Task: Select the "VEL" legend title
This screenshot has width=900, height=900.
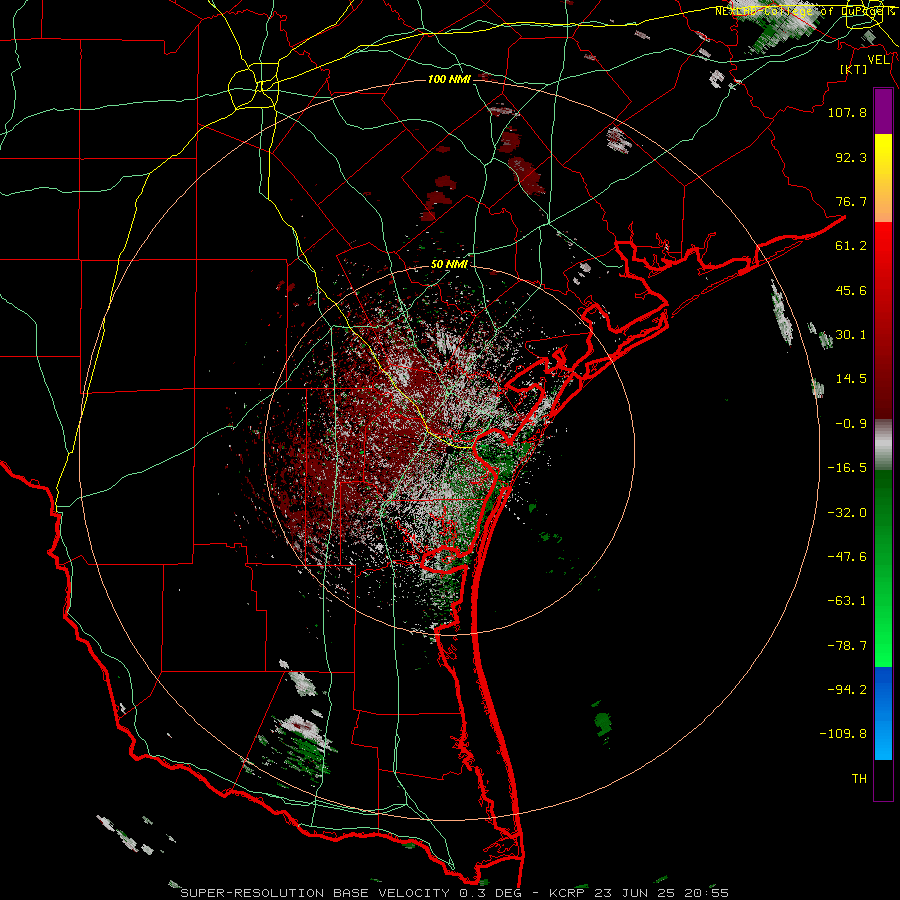Action: point(878,60)
